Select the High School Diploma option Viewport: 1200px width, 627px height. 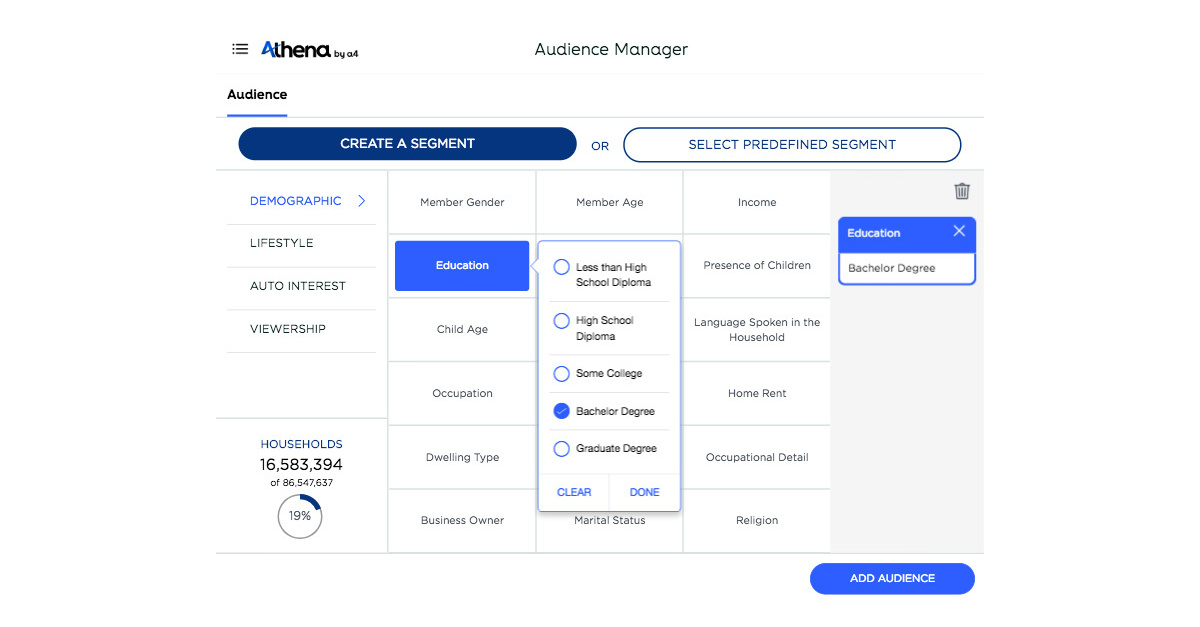pos(562,320)
